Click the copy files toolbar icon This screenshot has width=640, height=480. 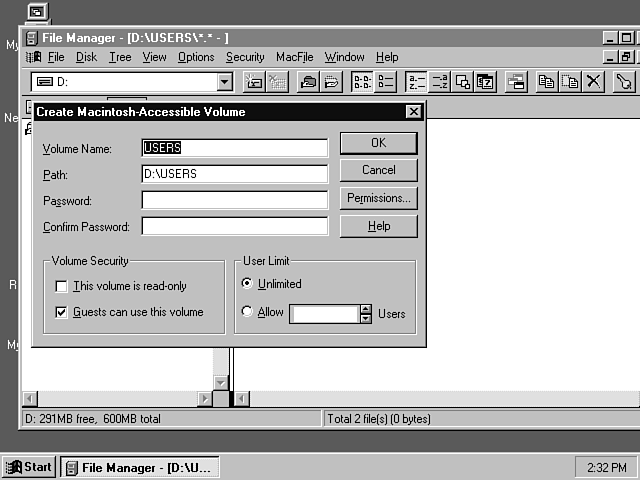coord(546,82)
